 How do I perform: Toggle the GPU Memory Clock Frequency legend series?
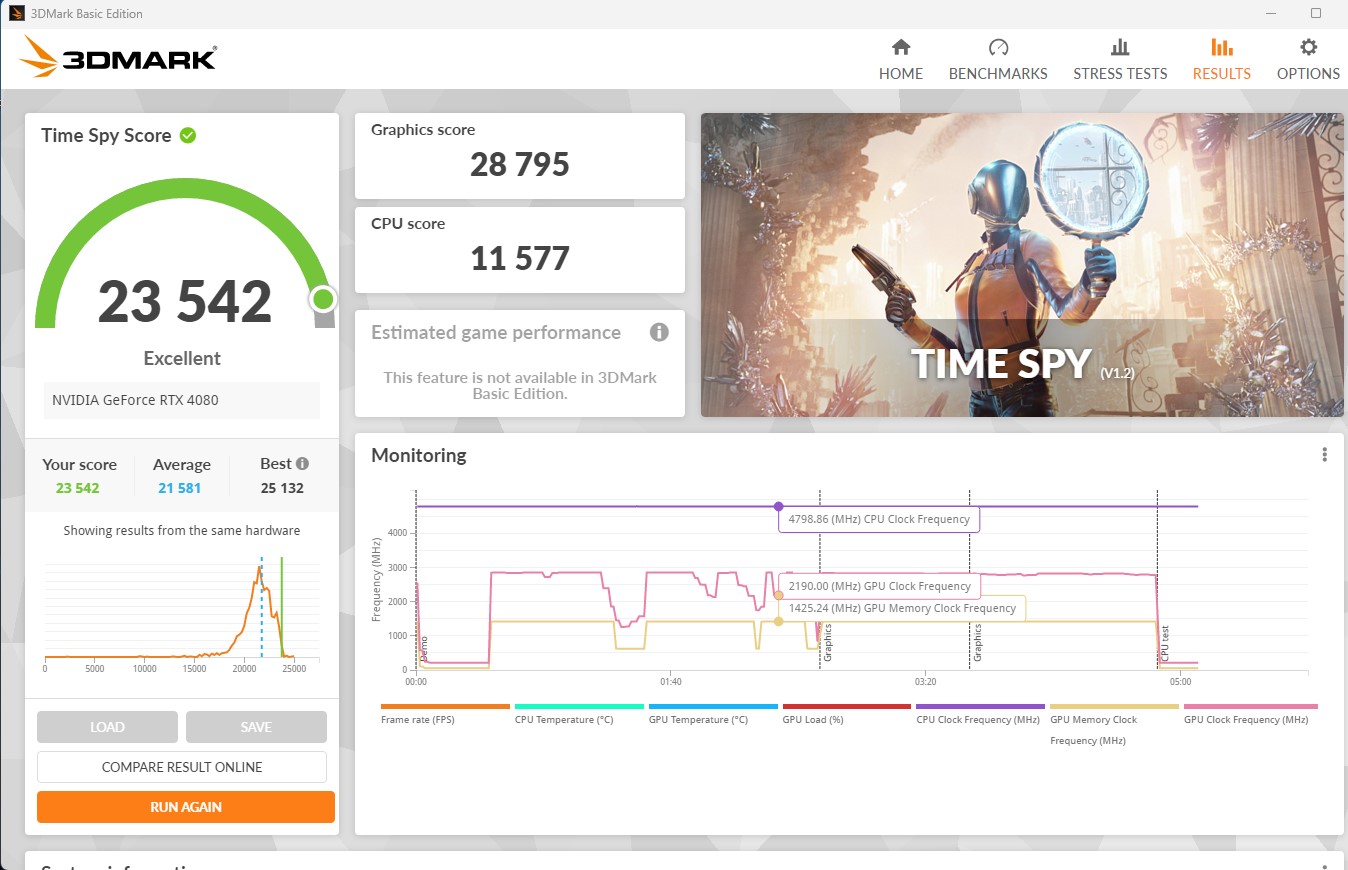tap(1115, 724)
